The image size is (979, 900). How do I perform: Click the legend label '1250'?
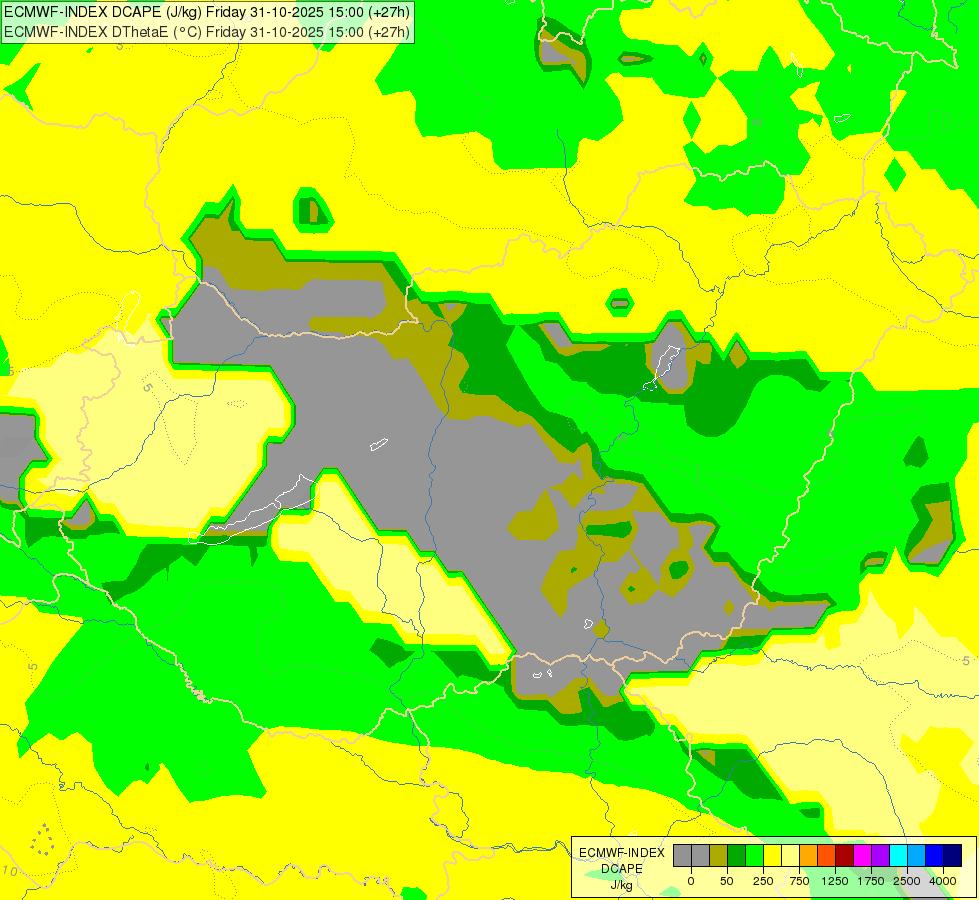(x=835, y=881)
